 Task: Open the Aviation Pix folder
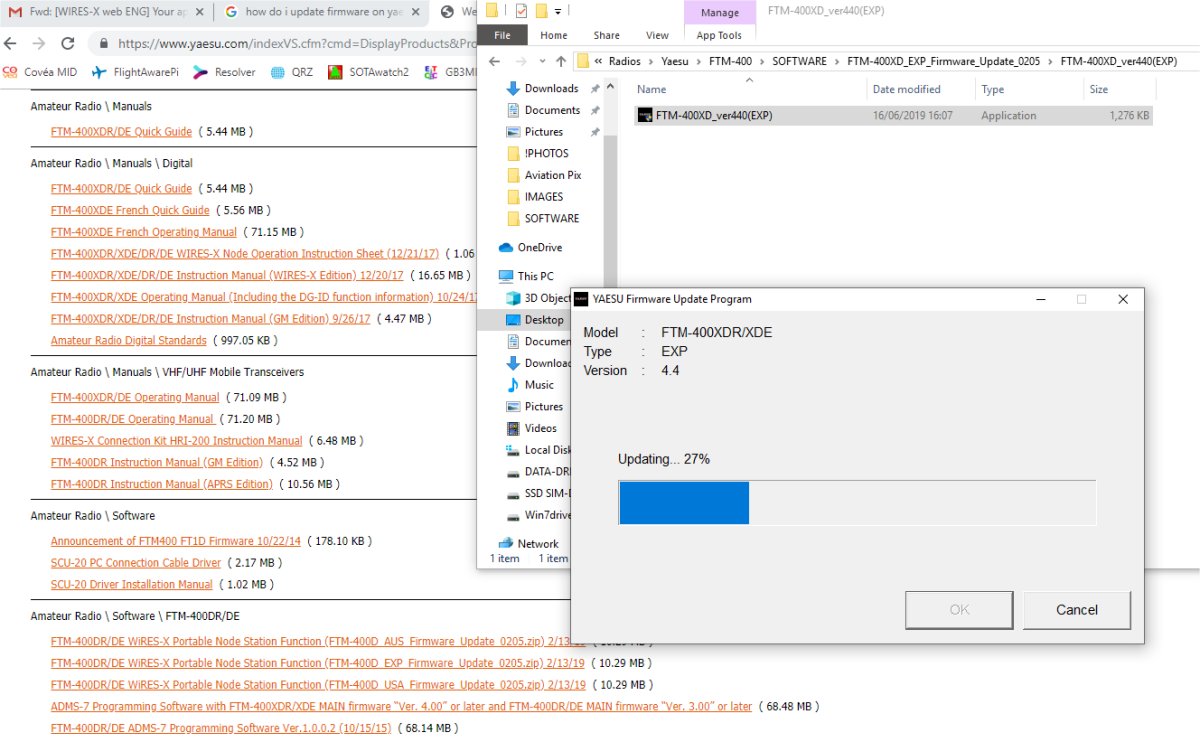tap(544, 175)
